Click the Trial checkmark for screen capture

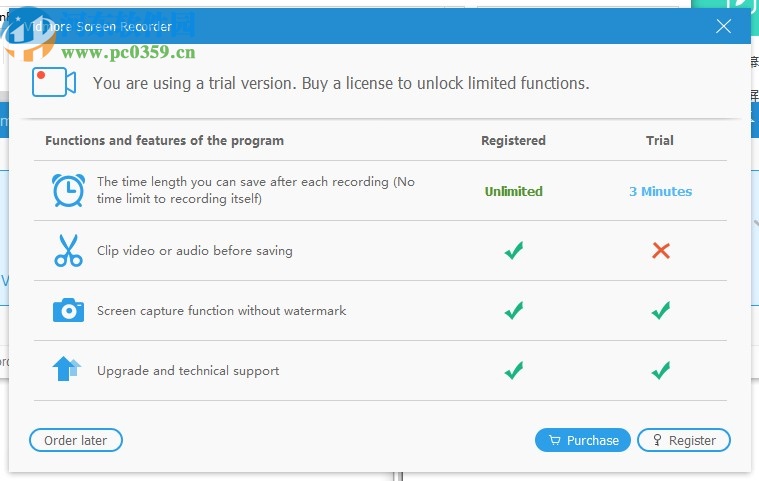pos(660,311)
